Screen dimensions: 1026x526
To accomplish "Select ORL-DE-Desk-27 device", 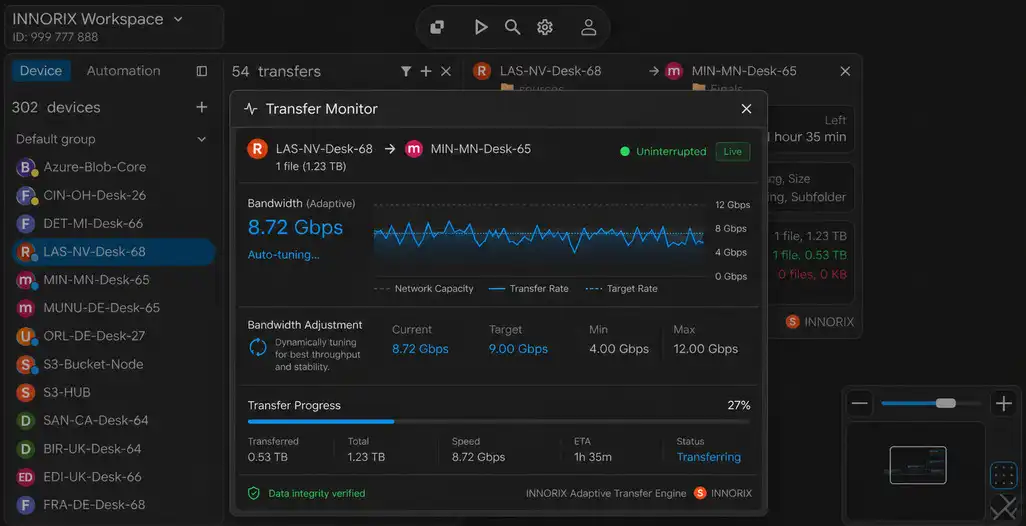I will (x=113, y=336).
